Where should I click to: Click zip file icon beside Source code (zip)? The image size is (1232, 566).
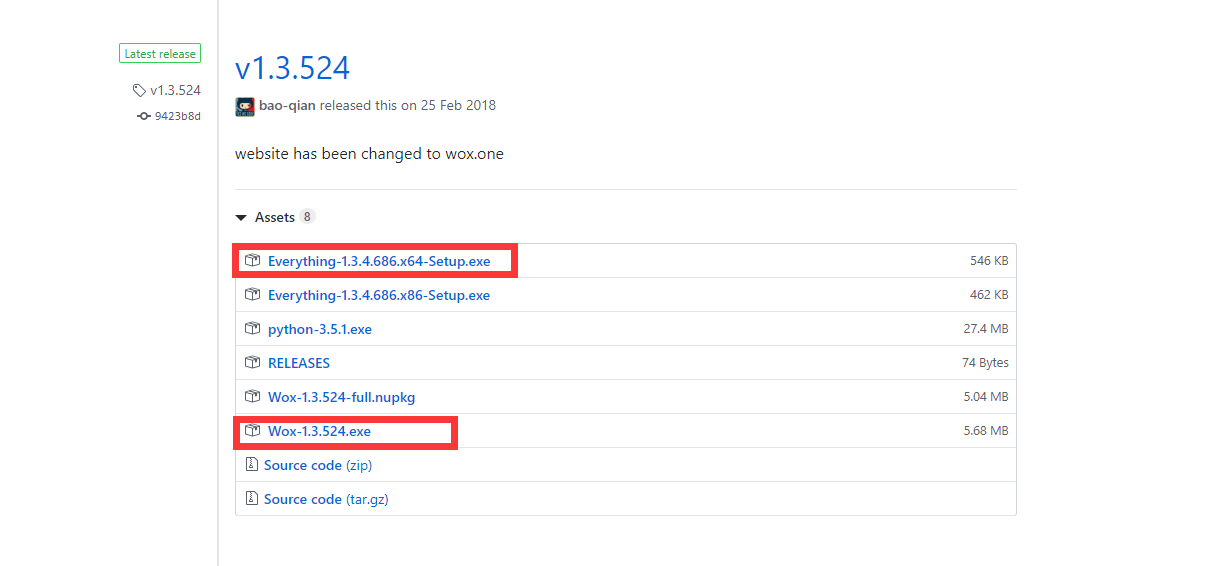(251, 465)
